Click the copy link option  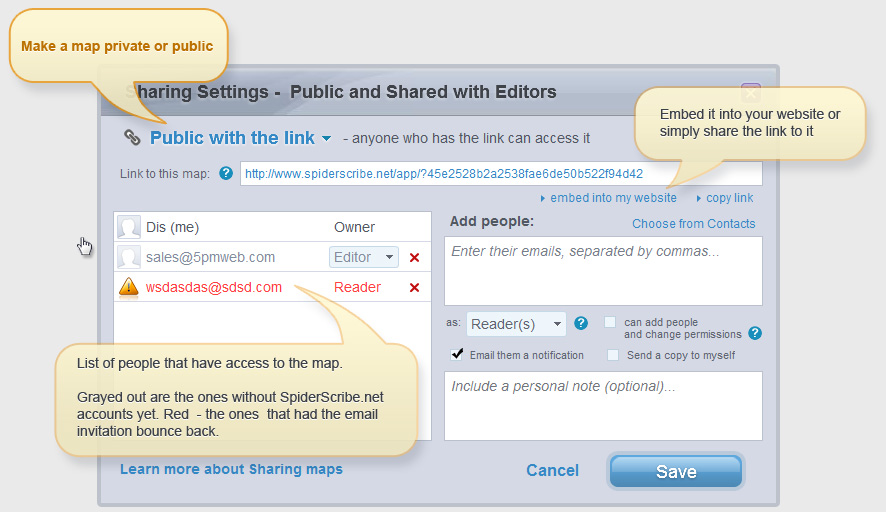click(x=730, y=198)
